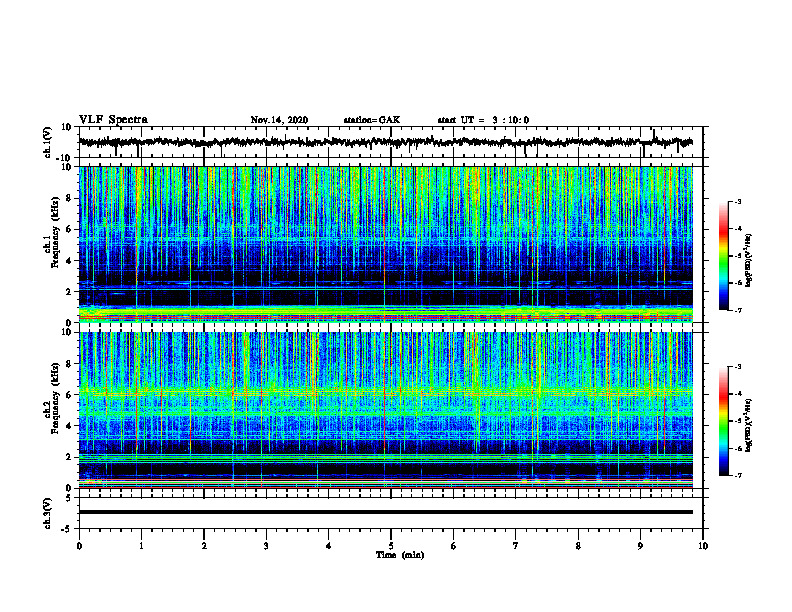Click the "0" tick on time axis
This screenshot has height=612, width=792.
[x=79, y=546]
